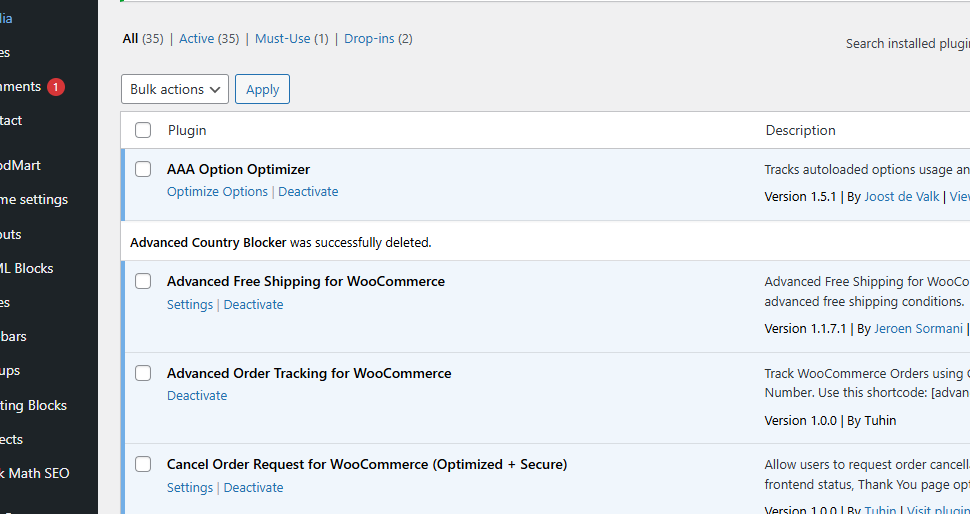Image resolution: width=970 pixels, height=514 pixels.
Task: Click the Advanced Order Tracking for WooCommerce title
Action: click(309, 373)
